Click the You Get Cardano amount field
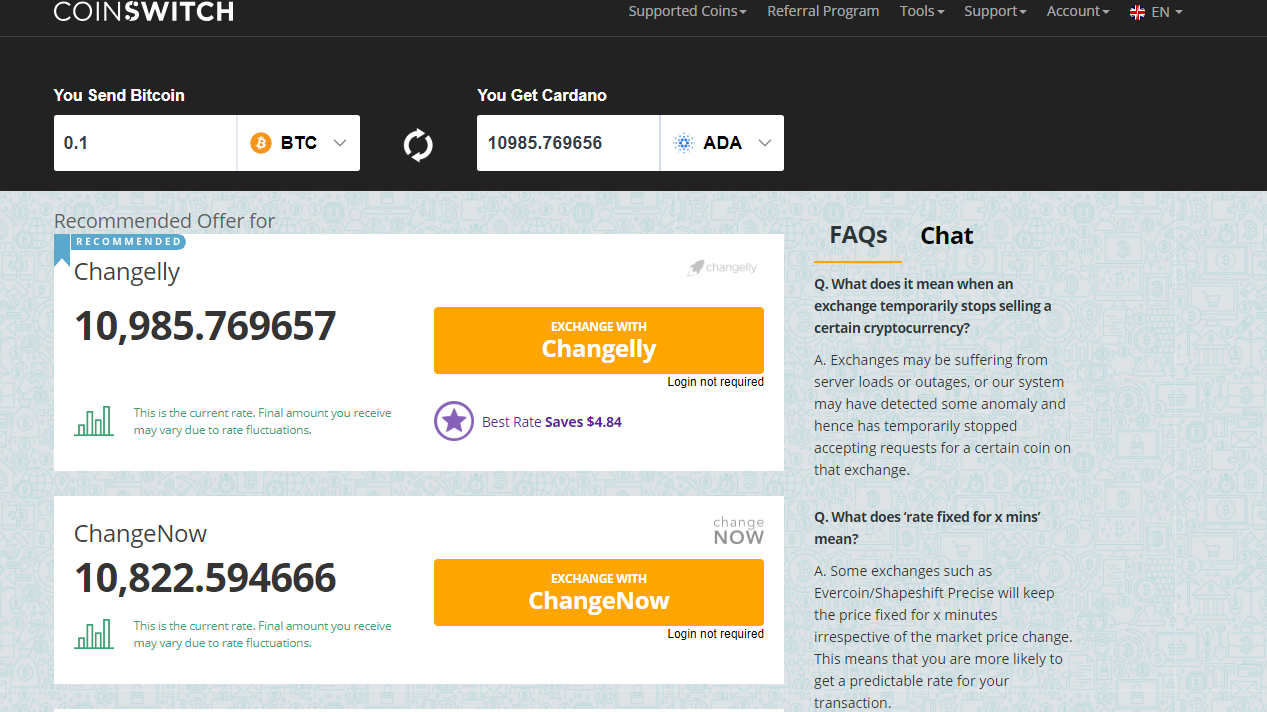 pyautogui.click(x=568, y=143)
